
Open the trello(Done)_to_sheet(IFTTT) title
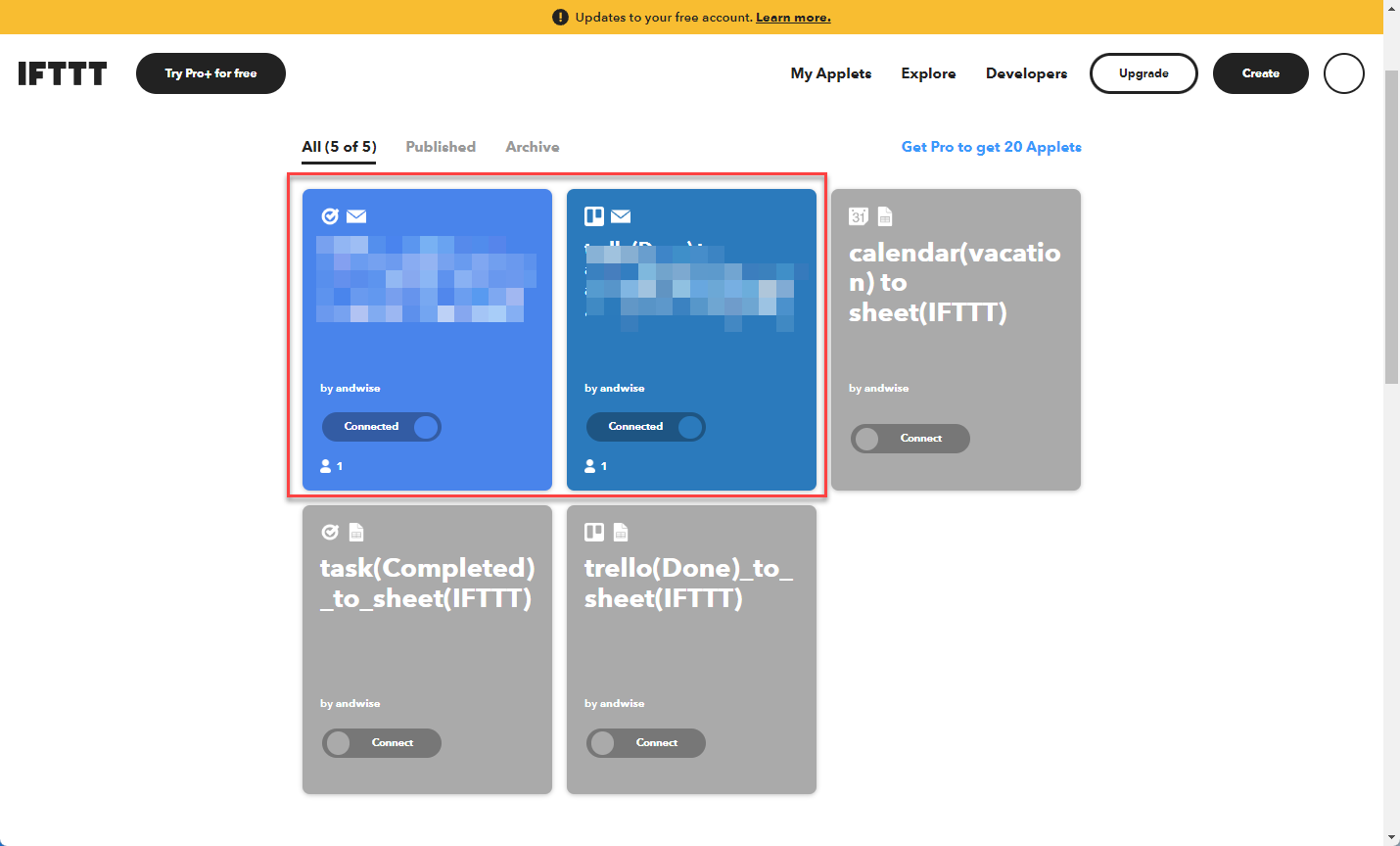click(688, 583)
